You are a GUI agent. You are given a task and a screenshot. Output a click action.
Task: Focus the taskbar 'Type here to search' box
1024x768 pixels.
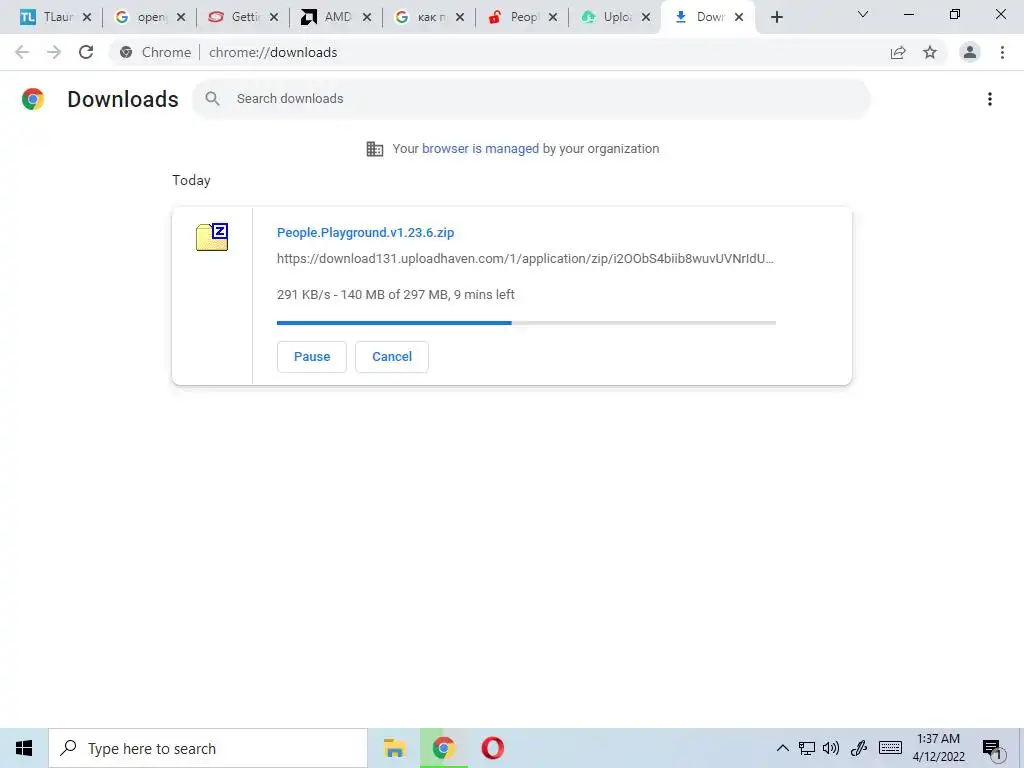point(208,748)
